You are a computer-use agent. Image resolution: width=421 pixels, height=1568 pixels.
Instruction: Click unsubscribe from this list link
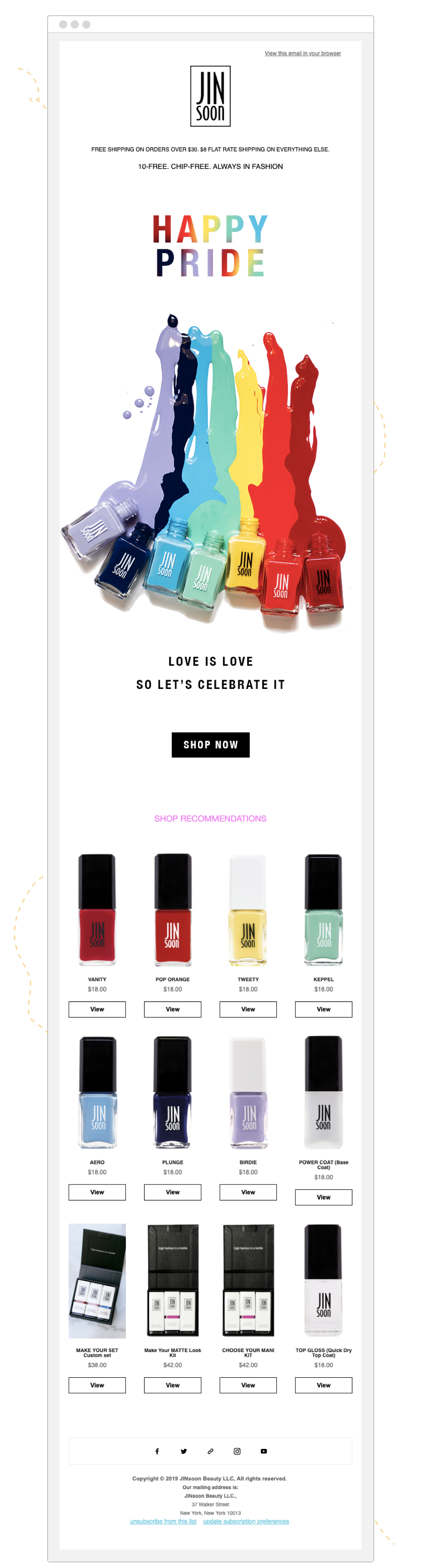click(x=163, y=1521)
